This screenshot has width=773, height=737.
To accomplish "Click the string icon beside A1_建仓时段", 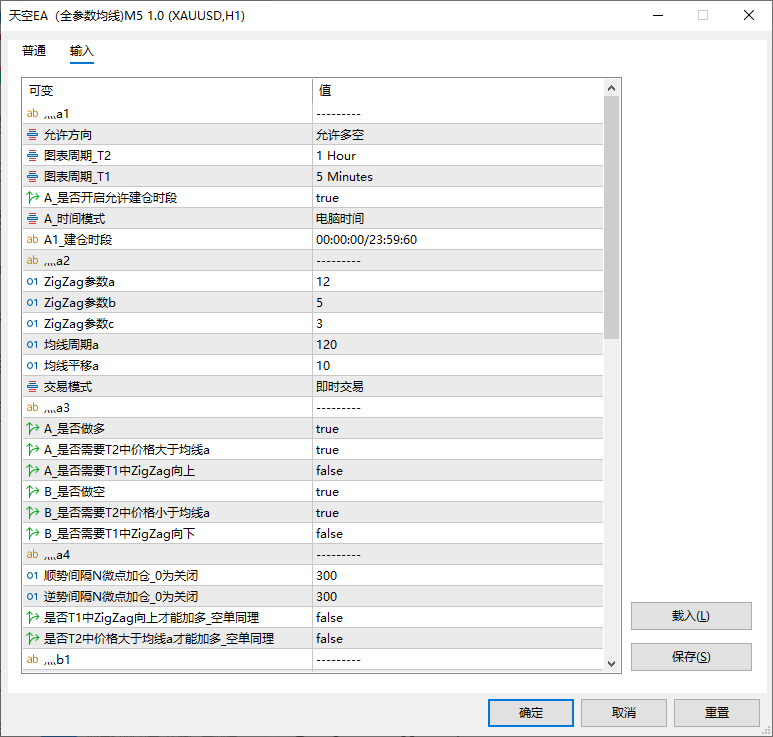I will coord(33,240).
